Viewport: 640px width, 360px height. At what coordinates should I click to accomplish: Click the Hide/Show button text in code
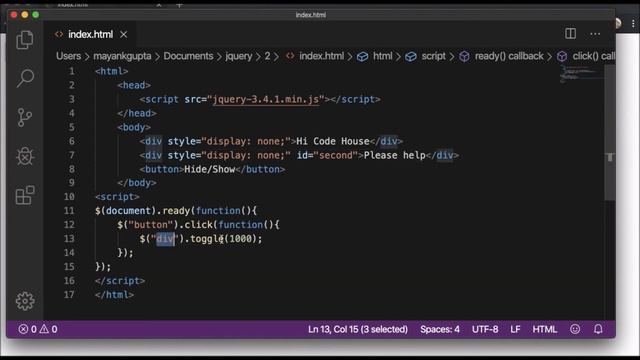(x=209, y=169)
